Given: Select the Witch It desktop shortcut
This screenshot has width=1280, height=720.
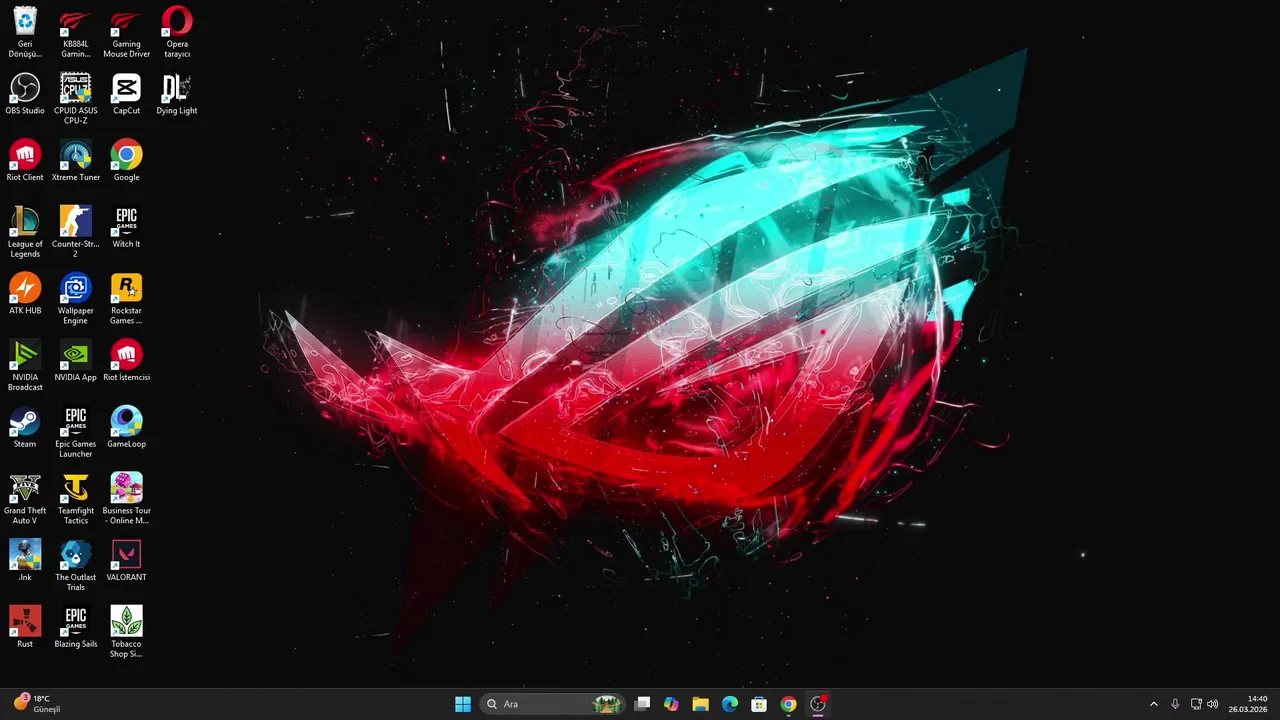Looking at the screenshot, I should point(126,227).
